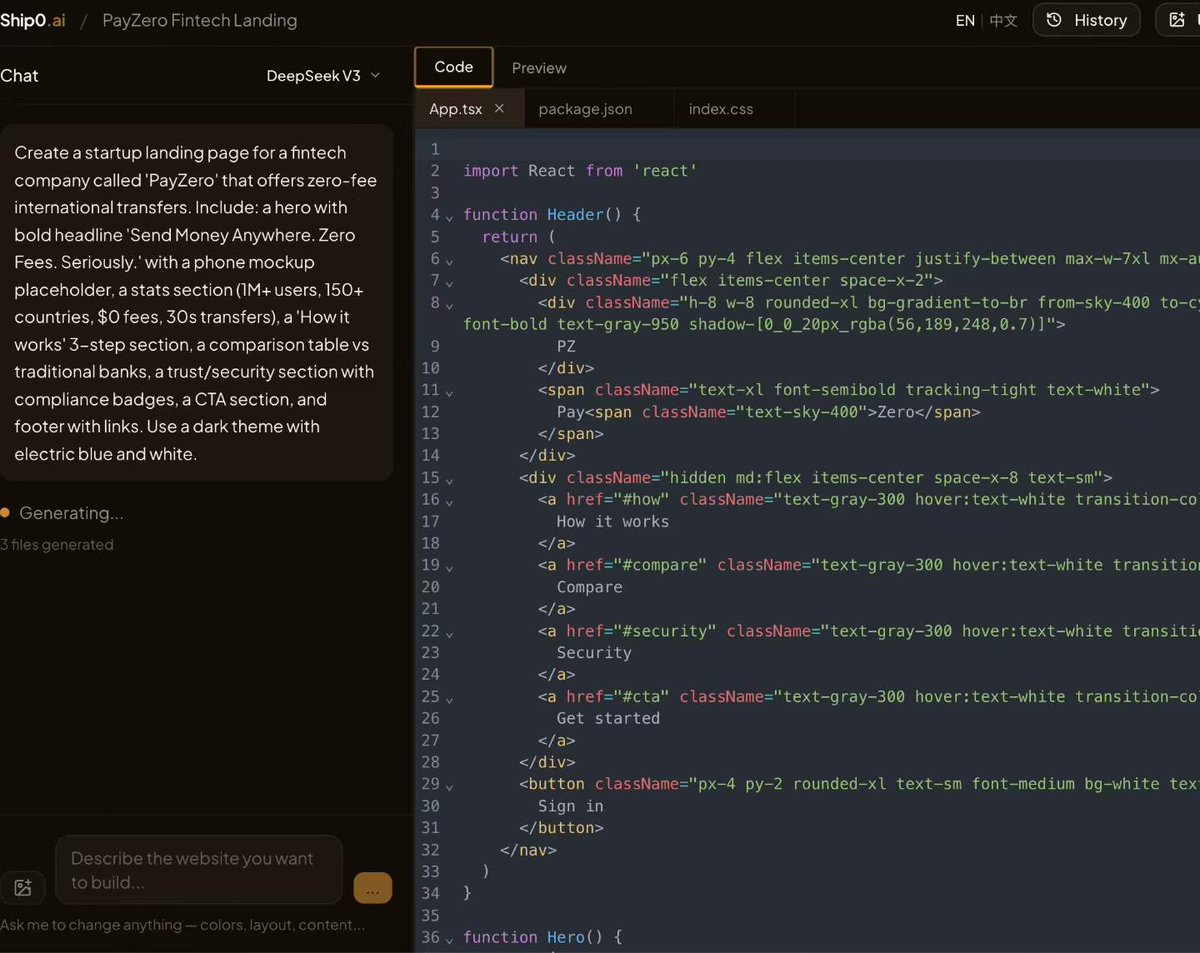Click 'import React from react' on line 2
The width and height of the screenshot is (1200, 953).
click(x=580, y=171)
